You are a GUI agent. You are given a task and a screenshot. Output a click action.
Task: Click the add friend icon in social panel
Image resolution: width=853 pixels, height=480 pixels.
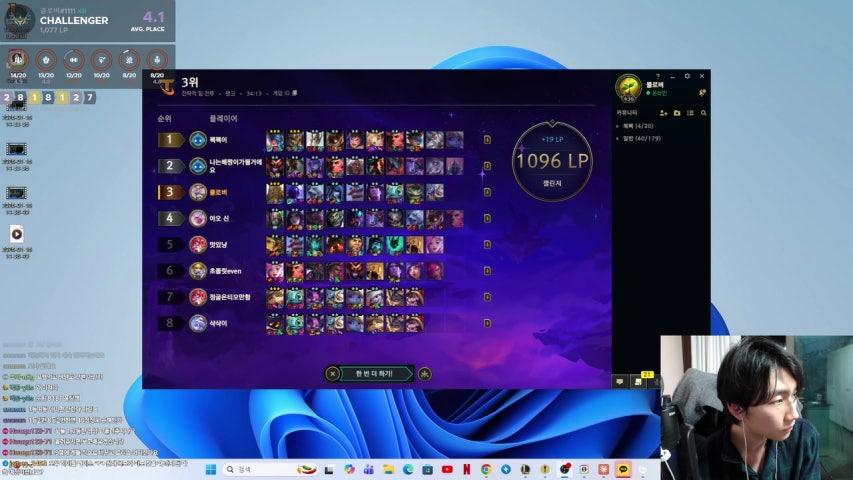(x=663, y=113)
